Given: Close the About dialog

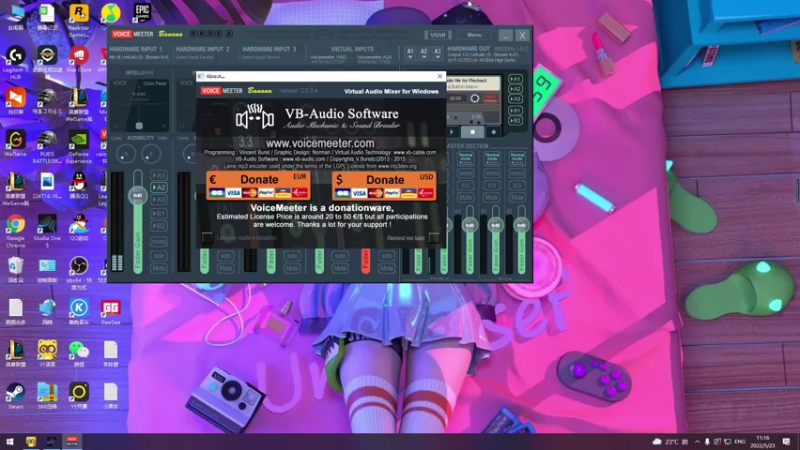Looking at the screenshot, I should tap(440, 76).
